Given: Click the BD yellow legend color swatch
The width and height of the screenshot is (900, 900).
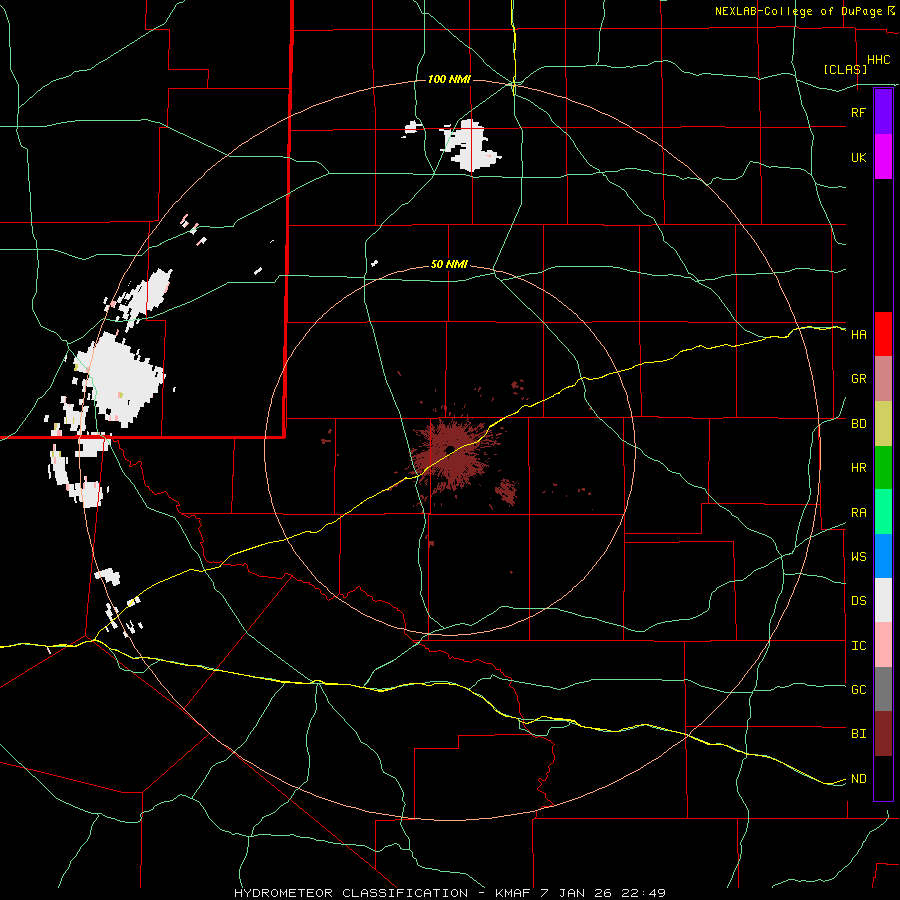Looking at the screenshot, I should pos(883,424).
